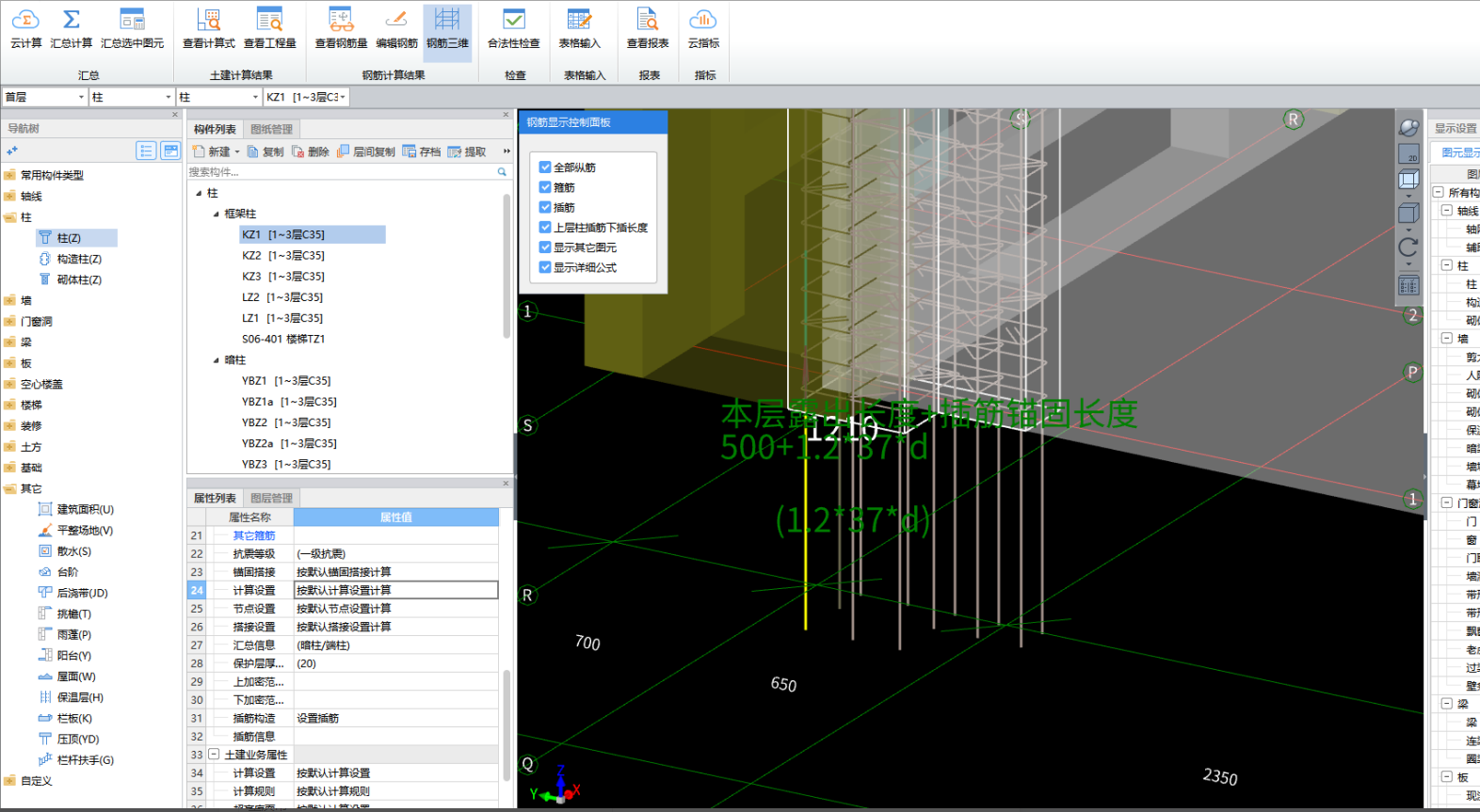Select 编辑钢筋 edit rebar tool
Screen dimensions: 1480x812
[x=396, y=28]
